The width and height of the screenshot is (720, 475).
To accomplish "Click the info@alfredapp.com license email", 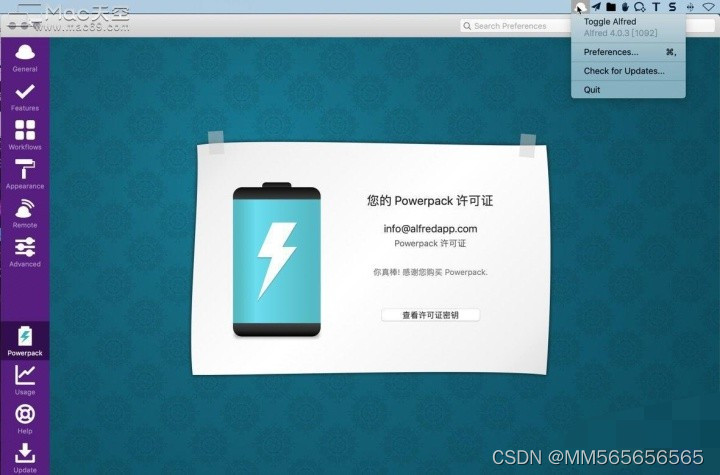I will click(x=430, y=228).
